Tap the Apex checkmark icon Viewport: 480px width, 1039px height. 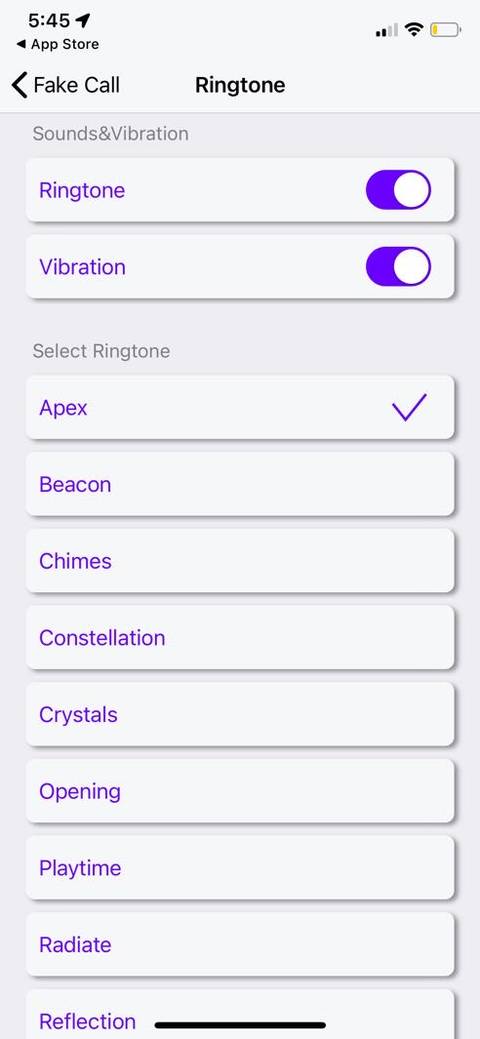point(409,407)
